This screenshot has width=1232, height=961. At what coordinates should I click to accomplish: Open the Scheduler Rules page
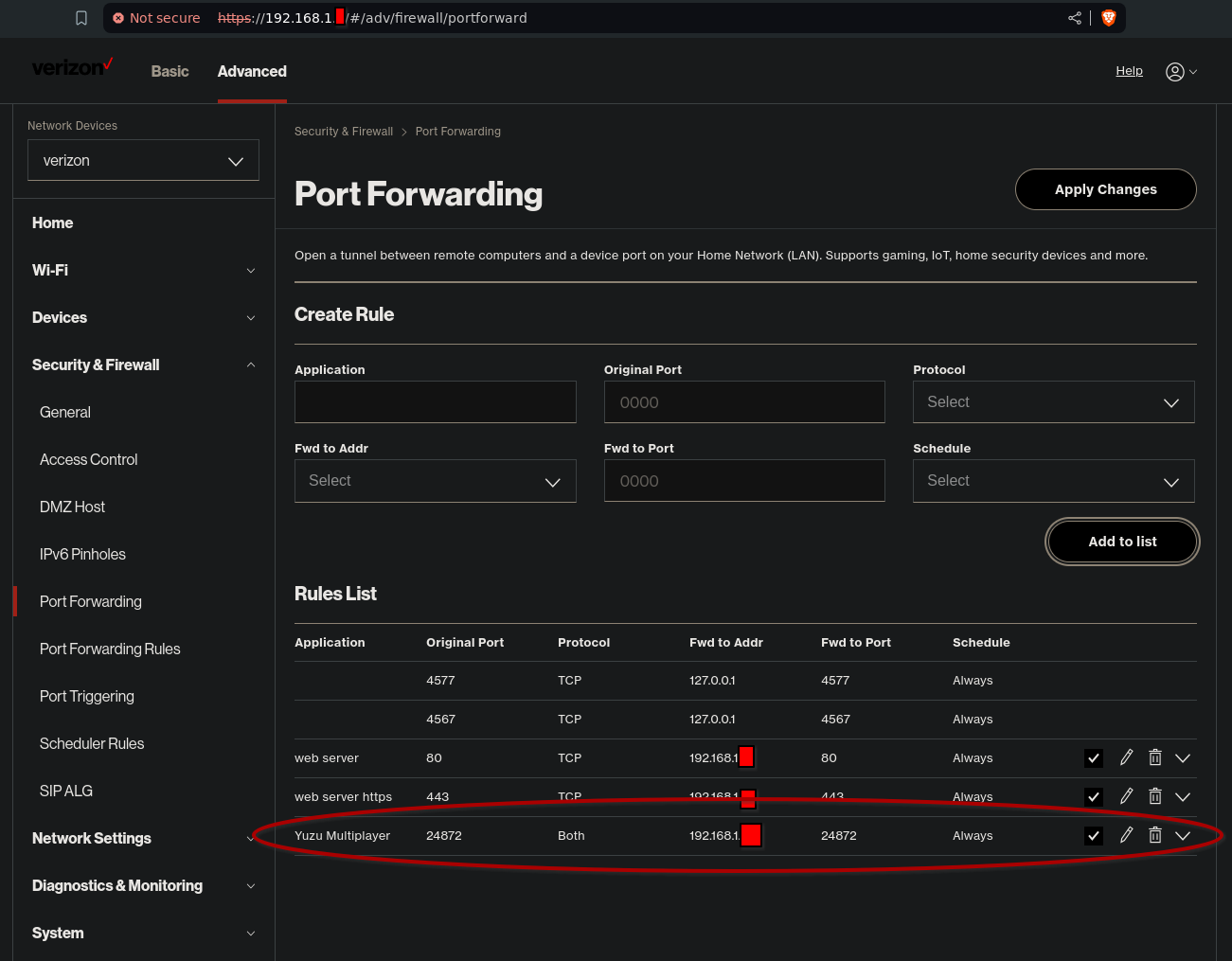(x=92, y=743)
